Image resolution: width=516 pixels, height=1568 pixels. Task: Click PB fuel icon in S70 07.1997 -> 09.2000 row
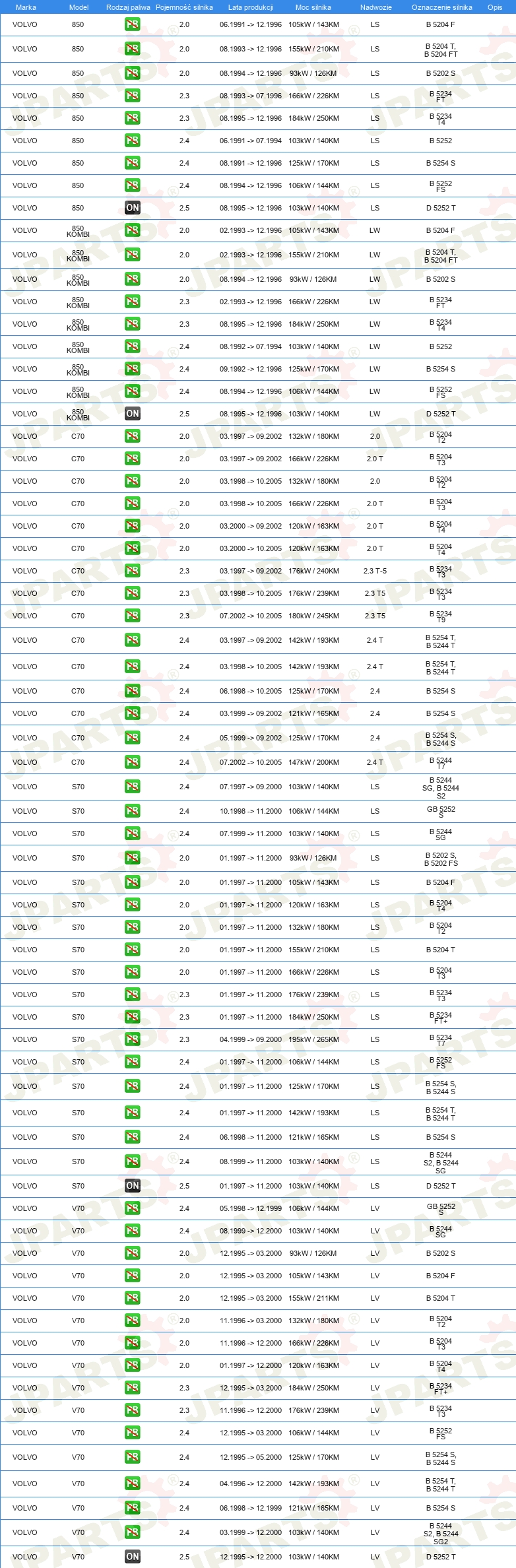pos(132,787)
